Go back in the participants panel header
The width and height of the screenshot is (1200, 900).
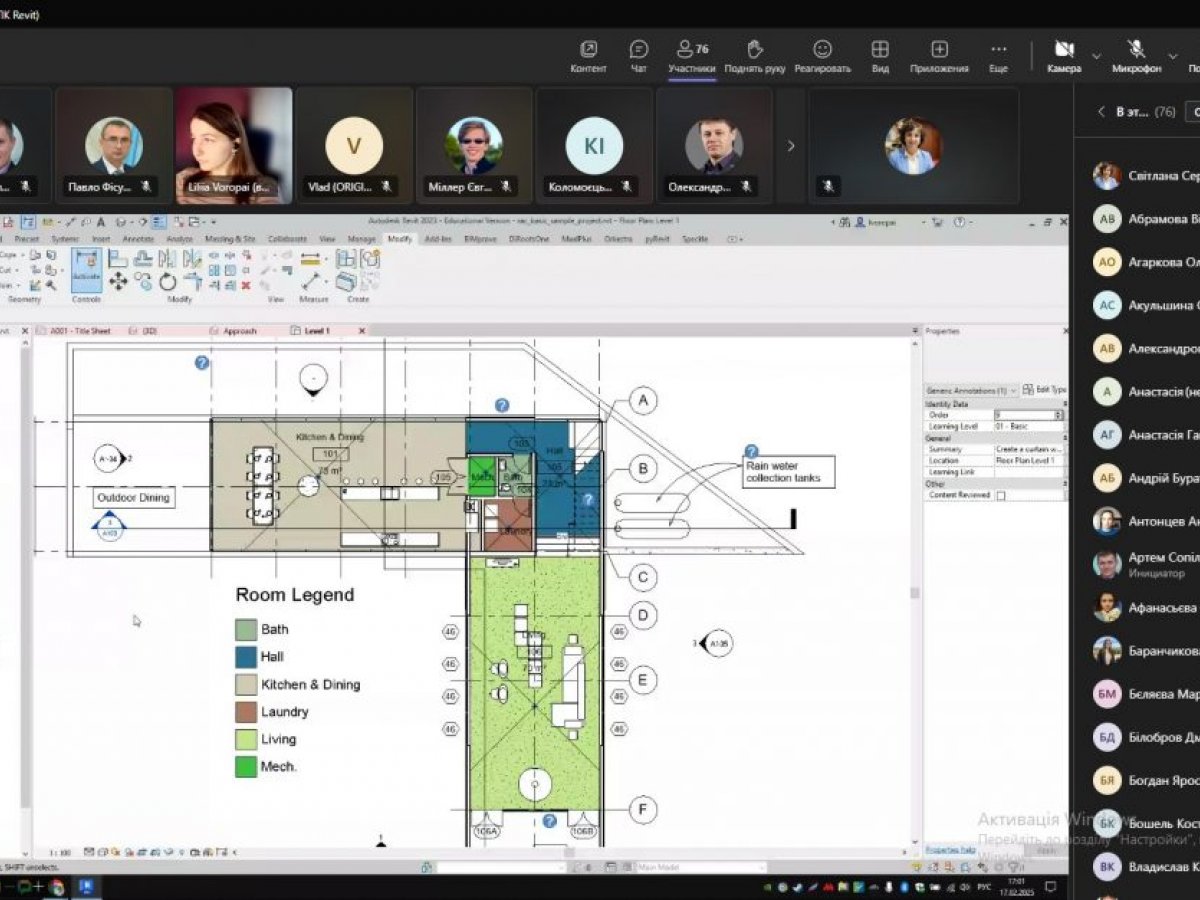click(x=1101, y=112)
